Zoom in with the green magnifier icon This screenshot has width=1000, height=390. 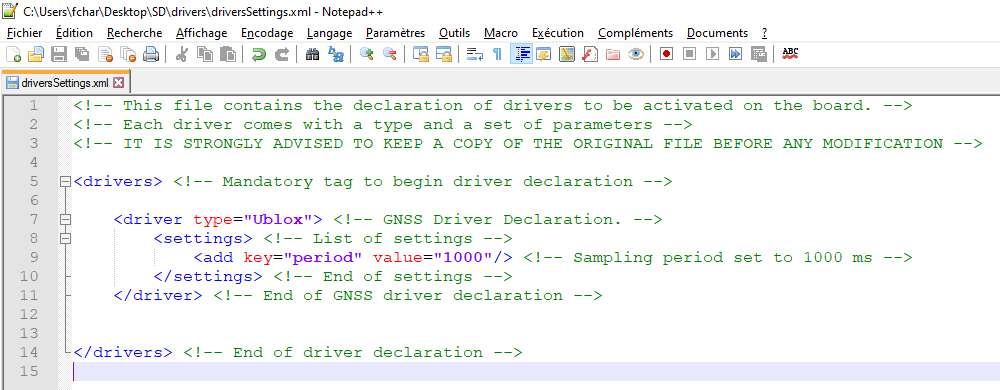click(x=366, y=54)
